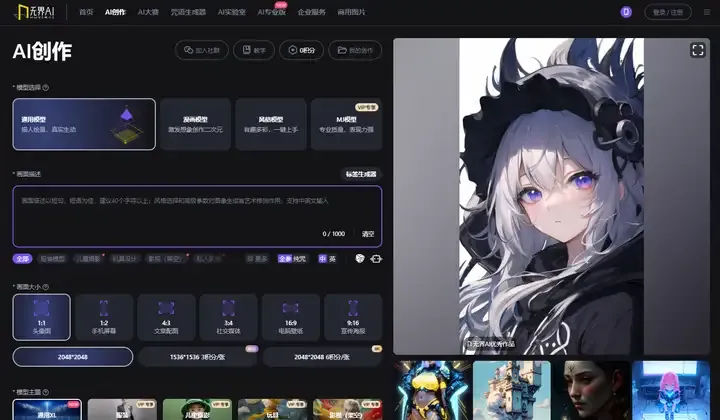Image resolution: width=720 pixels, height=420 pixels.
Task: Click 清空 to clear the prompt
Action: click(368, 234)
